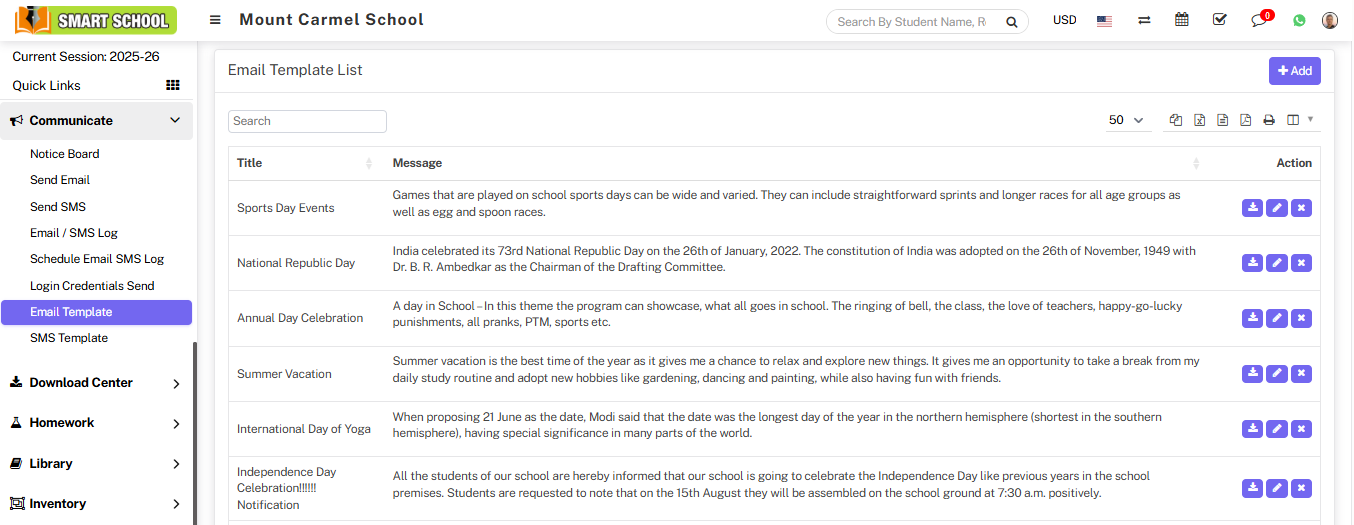Export the table to Excel
Screen dimensions: 1354x525
[x=1199, y=120]
